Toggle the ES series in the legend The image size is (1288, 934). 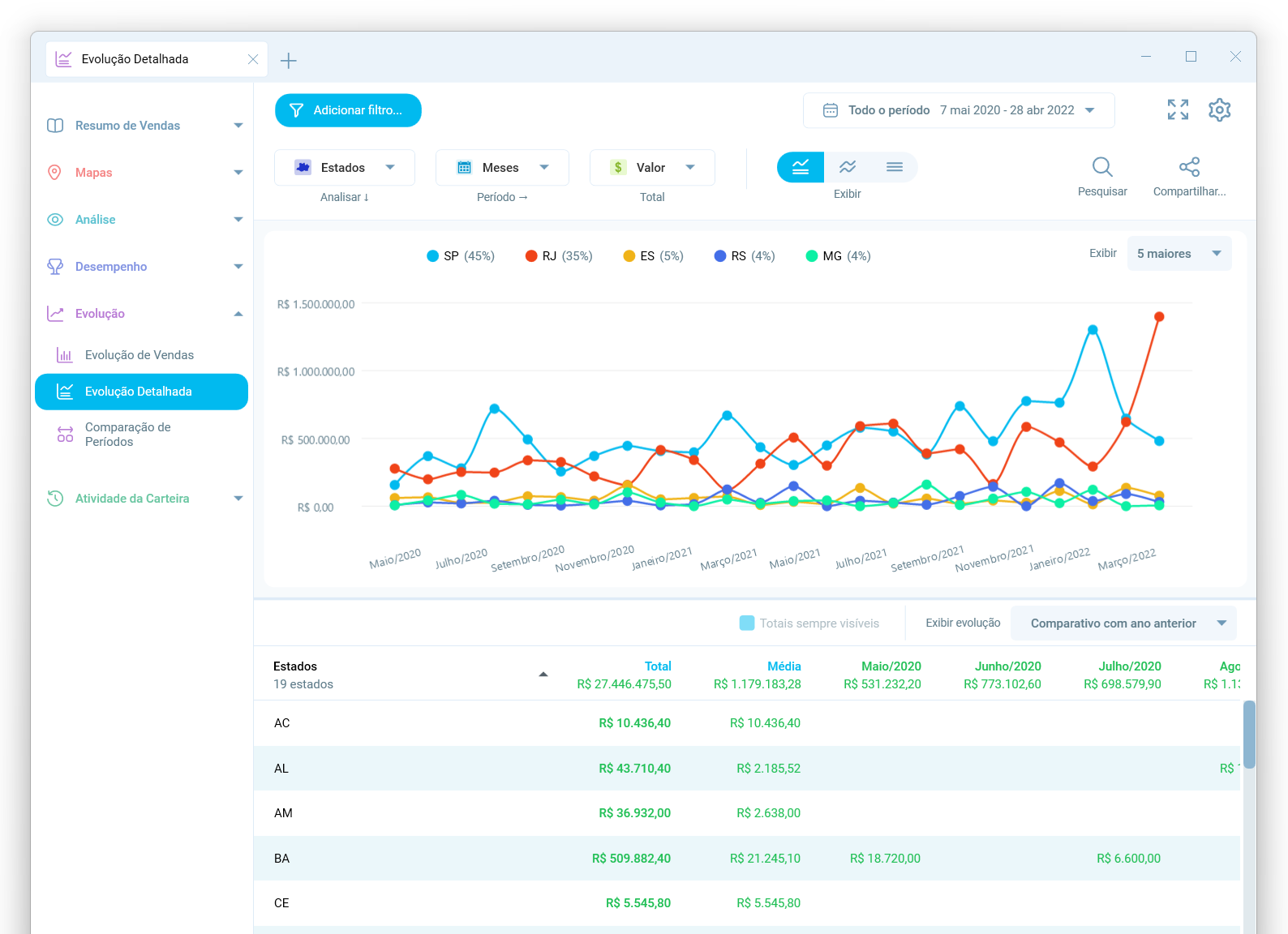[x=653, y=256]
